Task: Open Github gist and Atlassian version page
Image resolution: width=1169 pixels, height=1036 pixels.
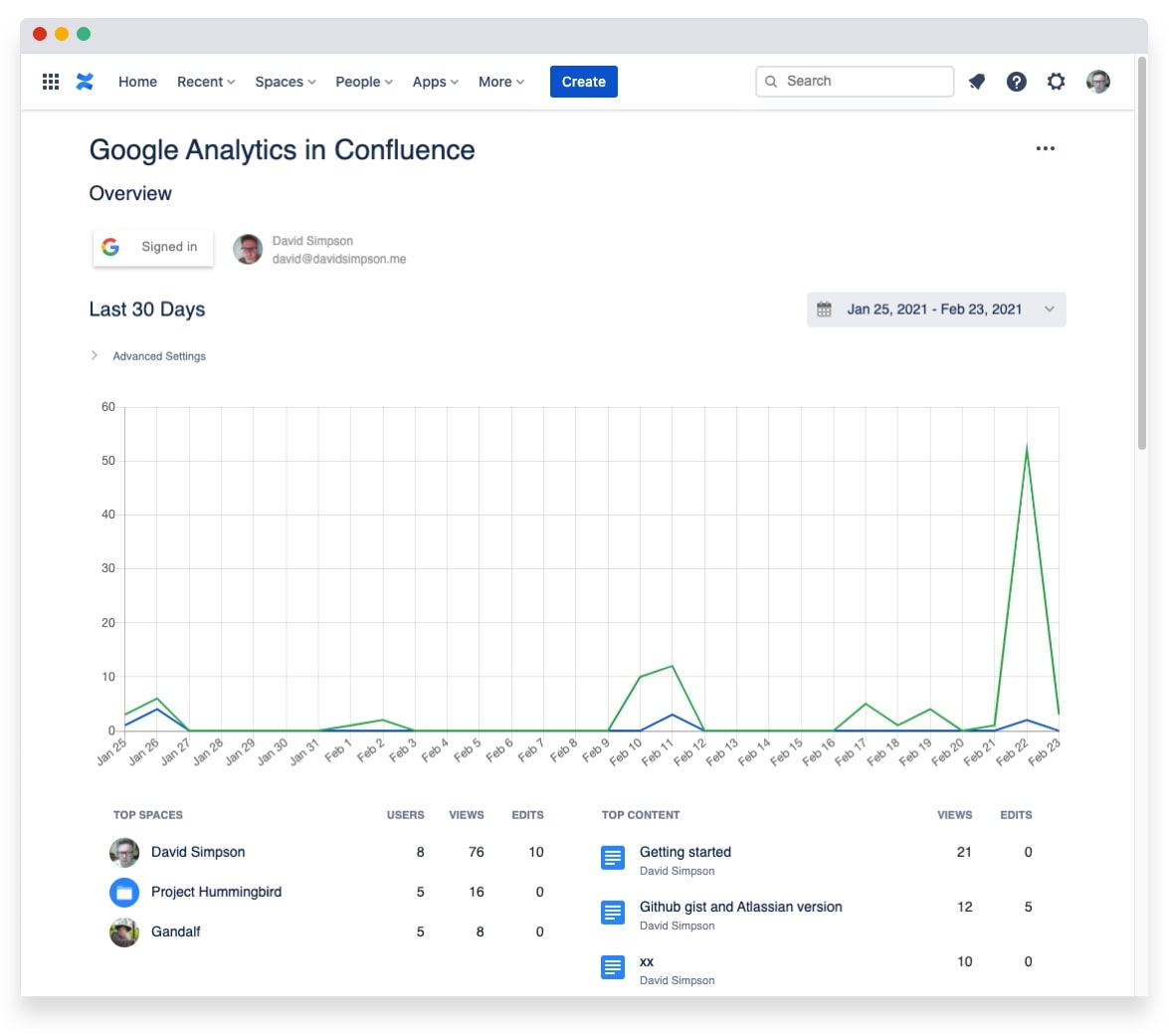Action: click(741, 907)
